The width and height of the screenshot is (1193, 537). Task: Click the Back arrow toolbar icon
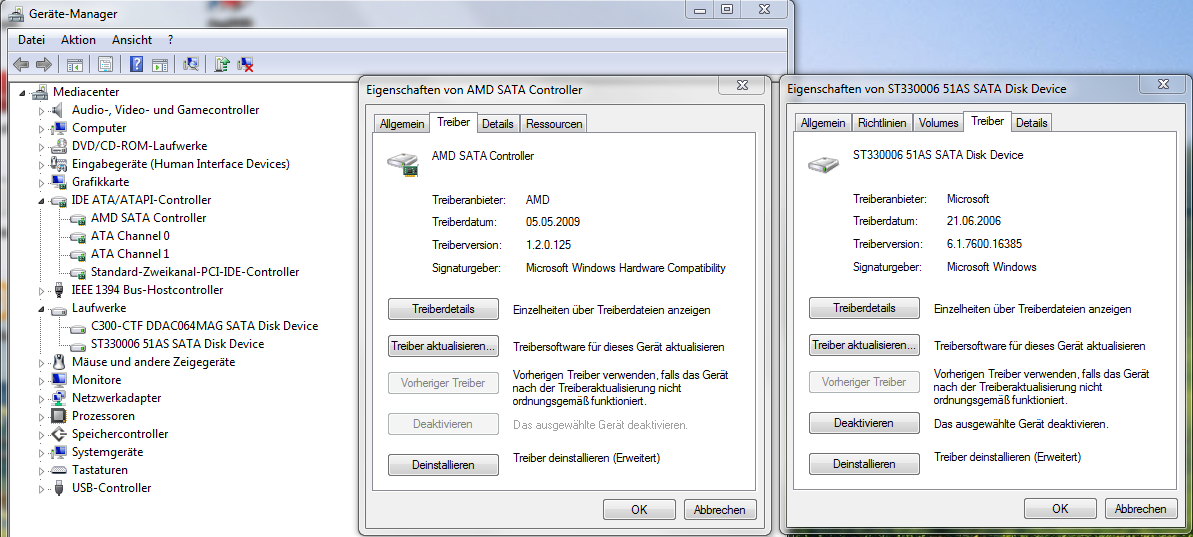(21, 65)
